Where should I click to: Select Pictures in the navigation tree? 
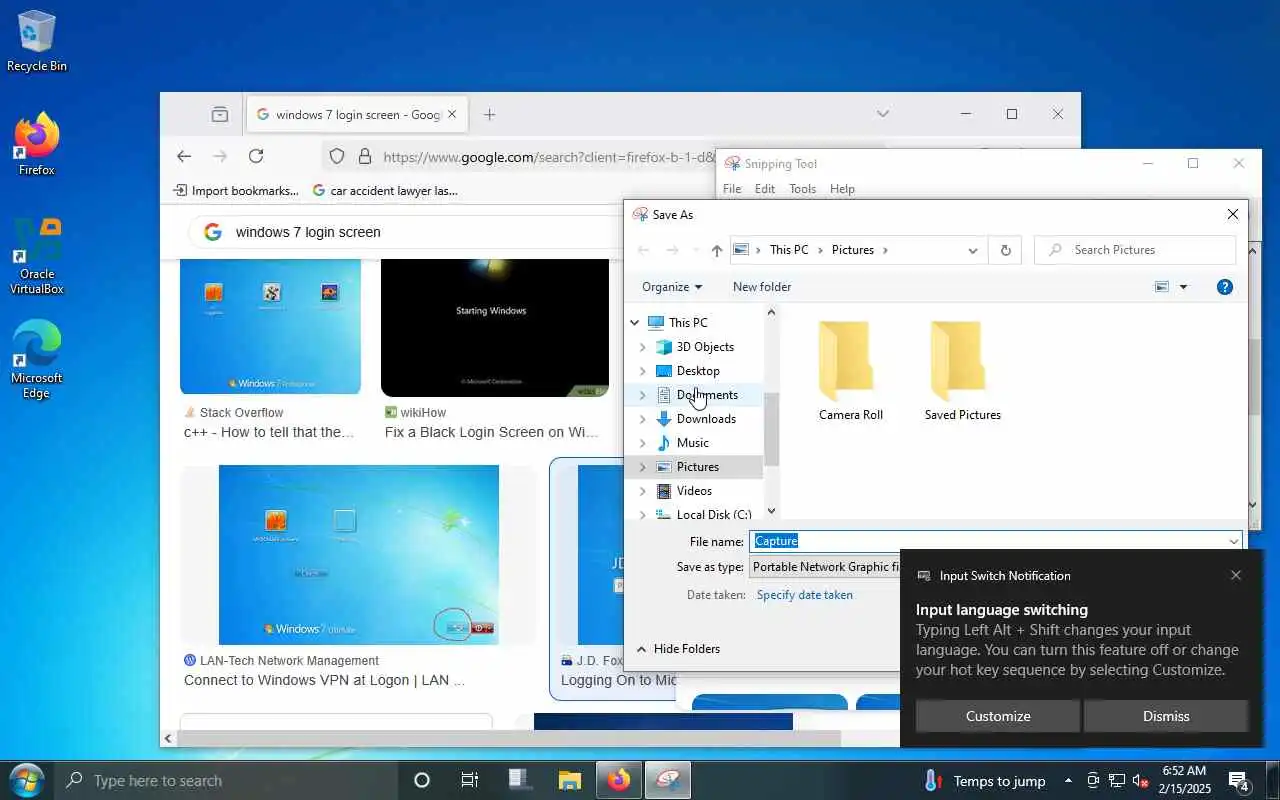click(x=697, y=467)
